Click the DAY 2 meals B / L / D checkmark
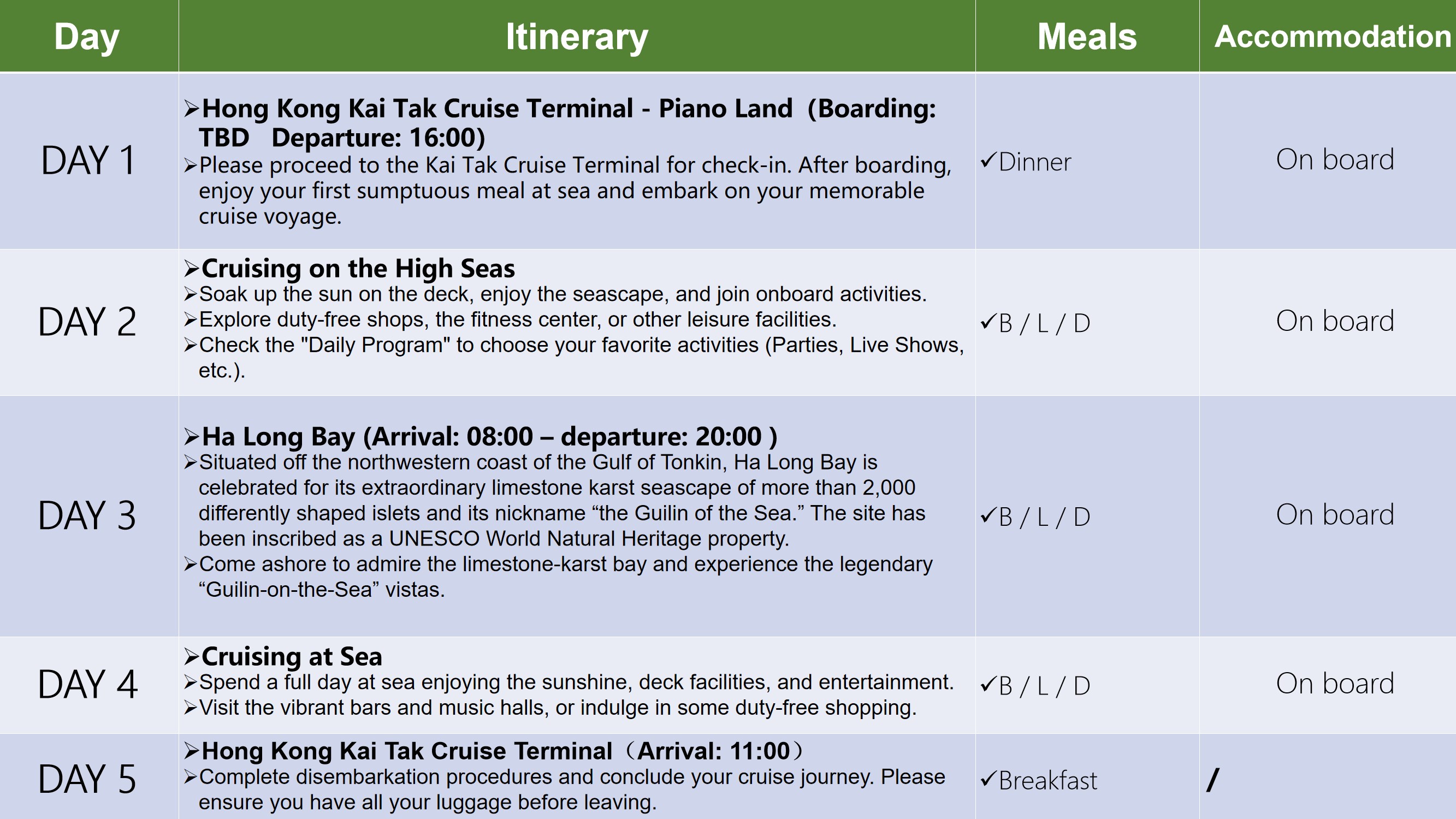Image resolution: width=1456 pixels, height=819 pixels. tap(989, 322)
